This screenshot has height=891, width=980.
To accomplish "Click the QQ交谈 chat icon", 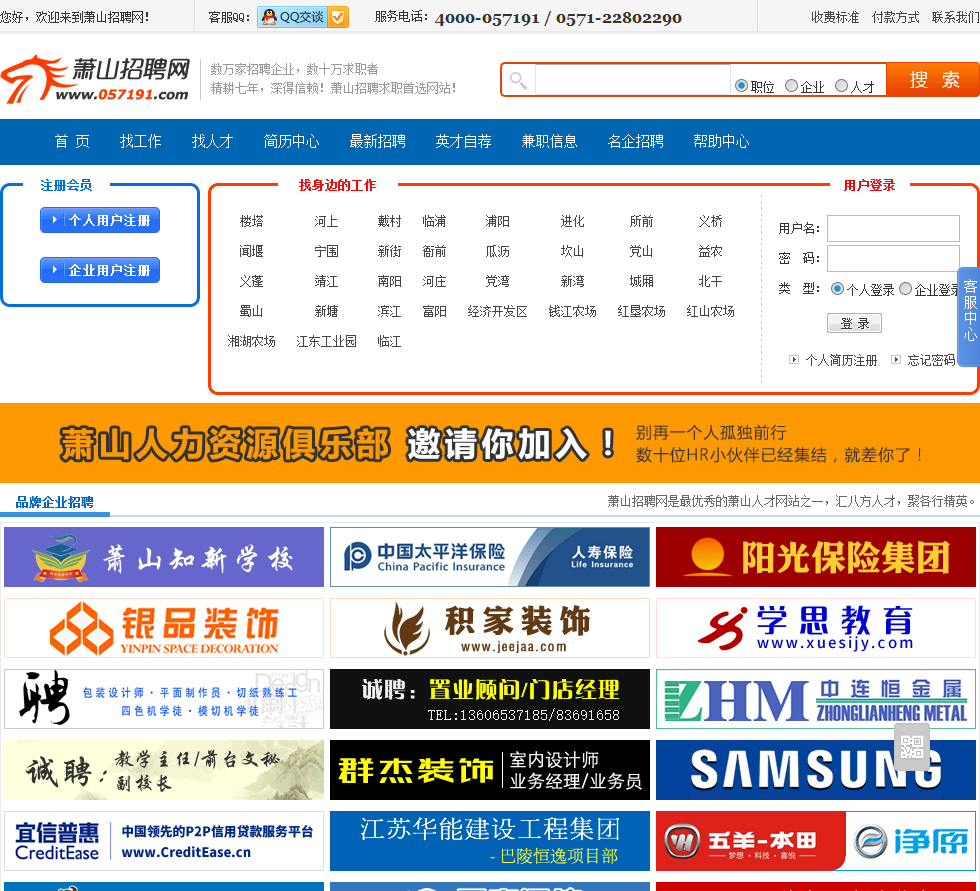I will pos(302,17).
